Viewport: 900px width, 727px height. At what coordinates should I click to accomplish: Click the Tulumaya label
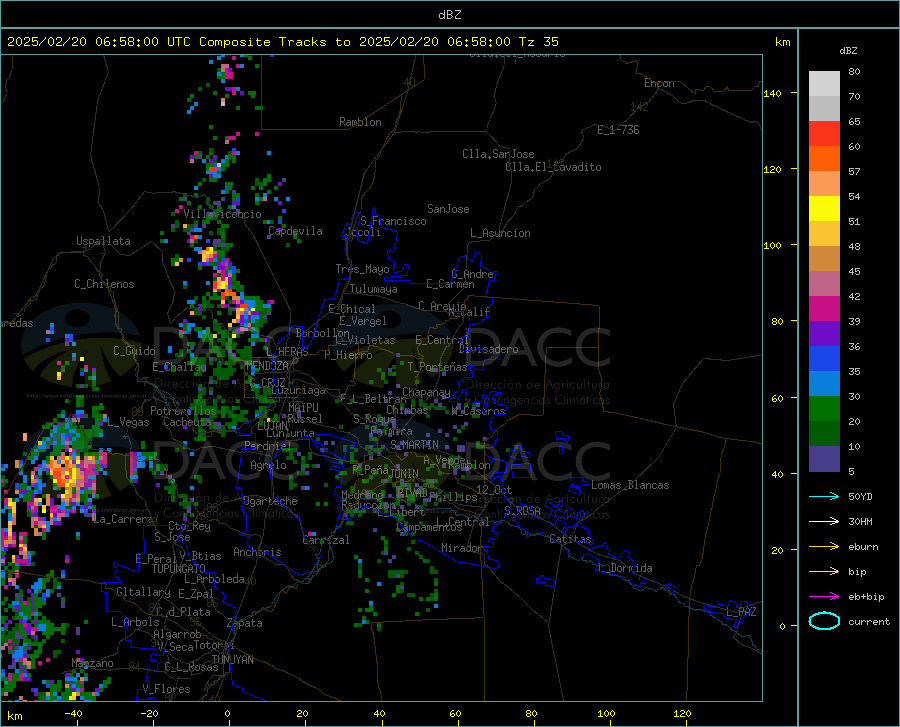pyautogui.click(x=374, y=289)
